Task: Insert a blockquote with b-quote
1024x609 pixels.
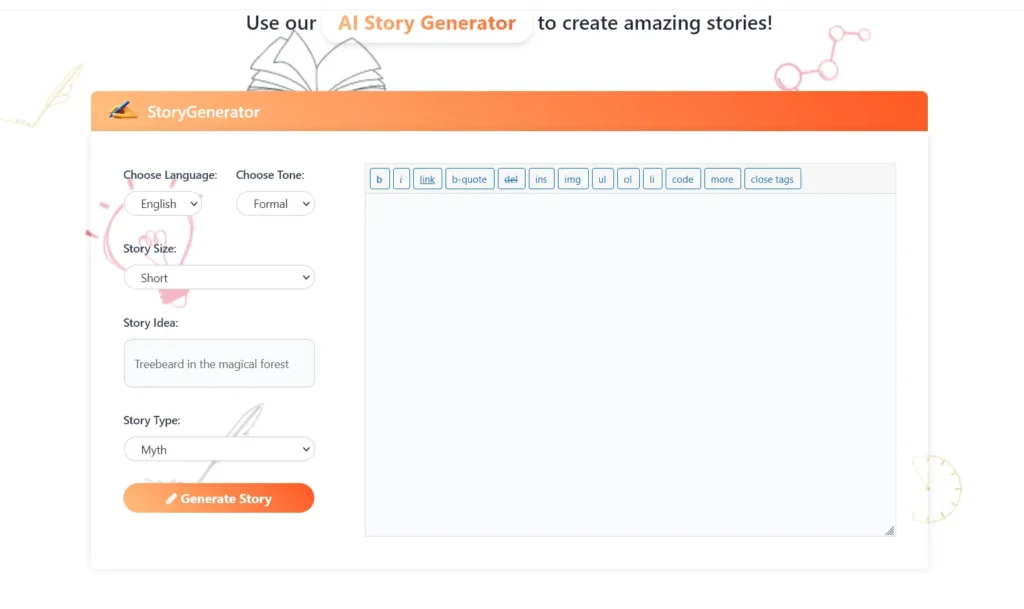Action: click(469, 178)
